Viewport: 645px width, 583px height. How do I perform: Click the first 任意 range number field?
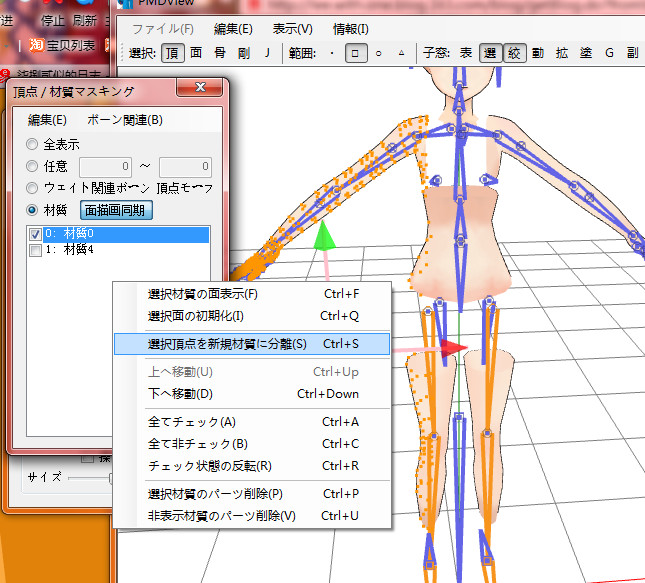[105, 166]
